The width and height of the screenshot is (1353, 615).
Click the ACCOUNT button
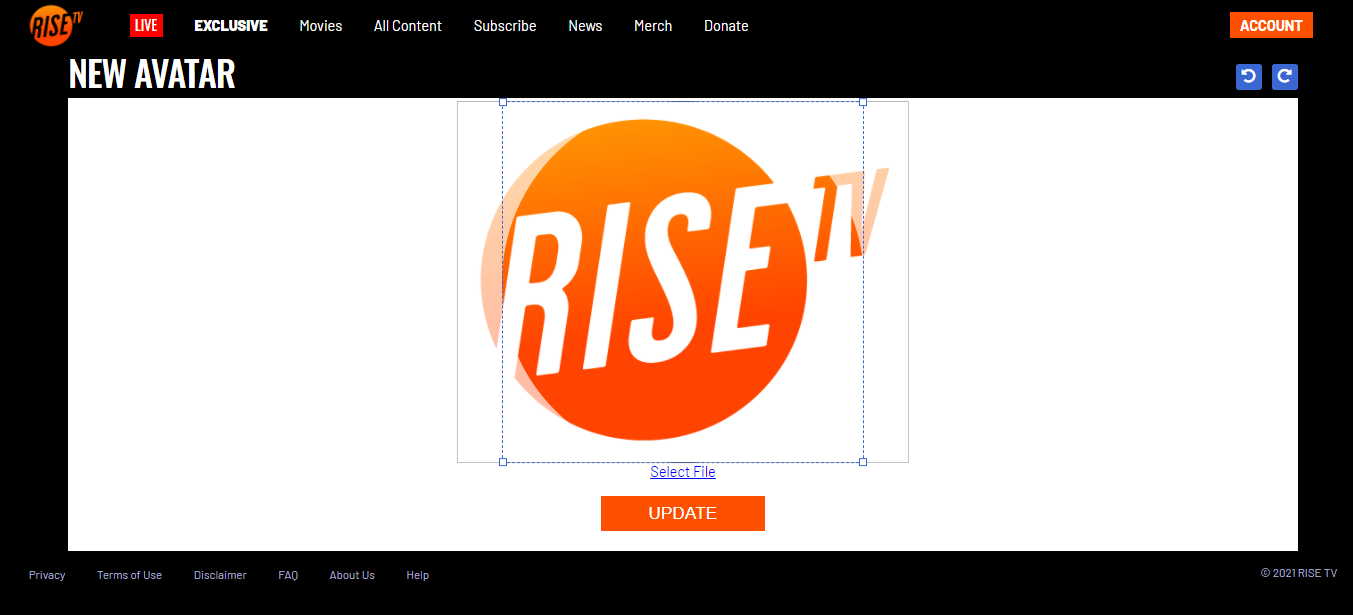pos(1271,25)
